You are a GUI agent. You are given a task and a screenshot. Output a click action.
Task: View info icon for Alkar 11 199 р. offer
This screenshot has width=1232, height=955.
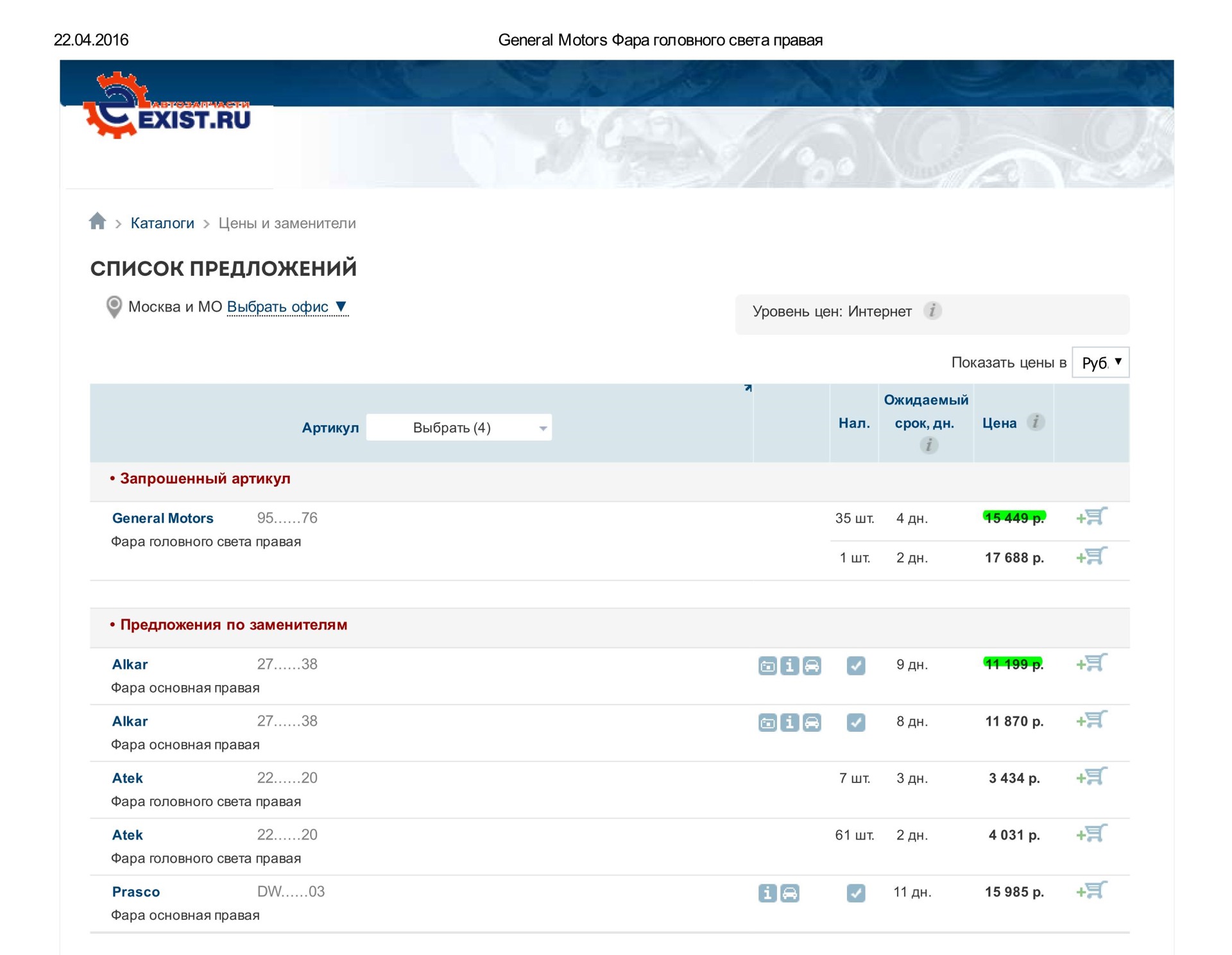(x=790, y=666)
